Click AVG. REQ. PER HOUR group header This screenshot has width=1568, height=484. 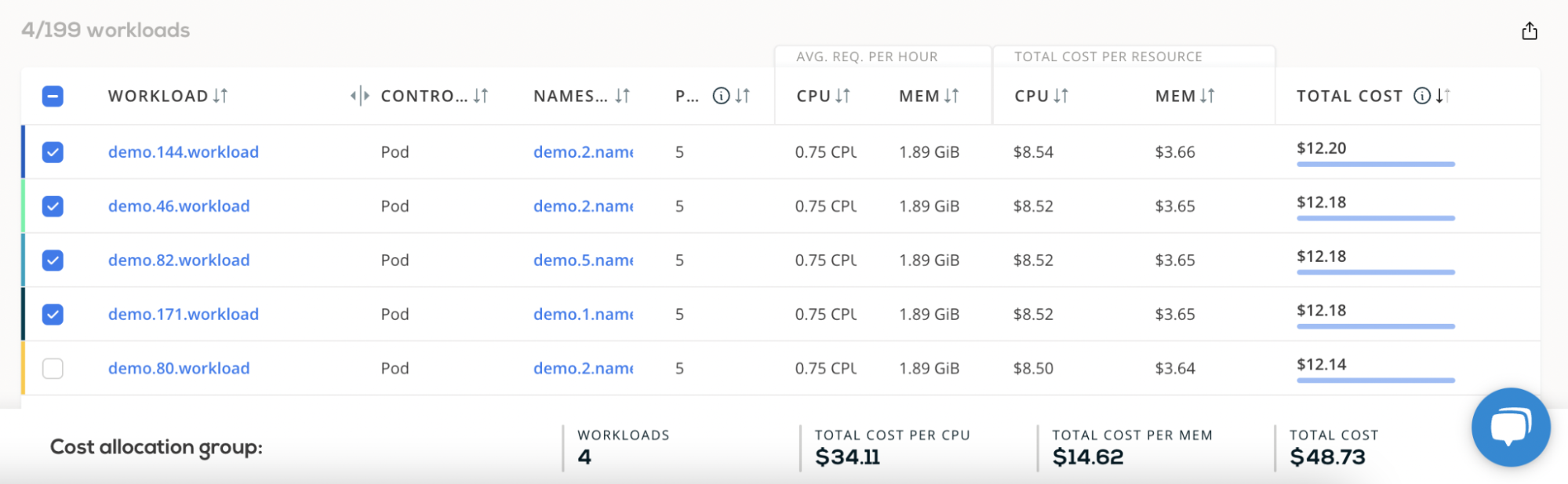(x=867, y=56)
